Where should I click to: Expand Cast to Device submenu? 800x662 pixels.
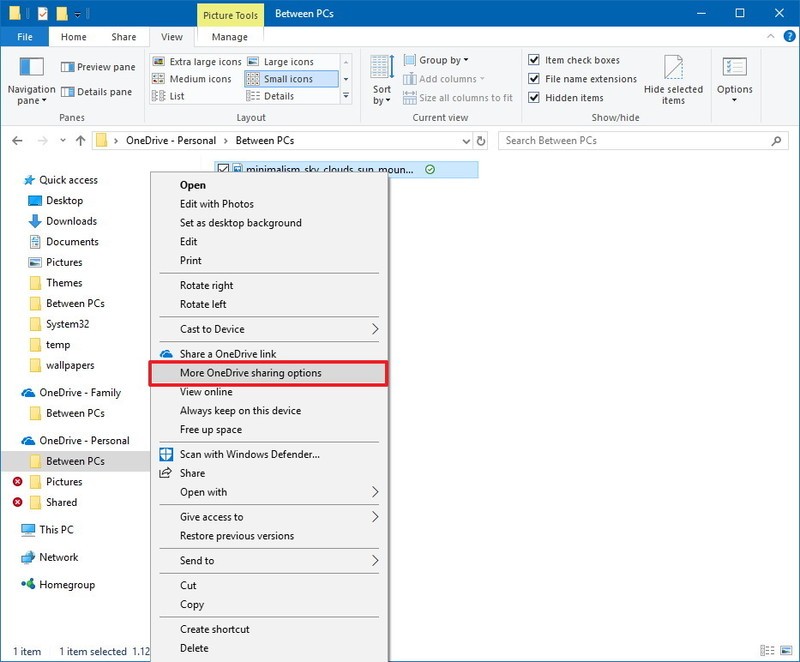269,329
